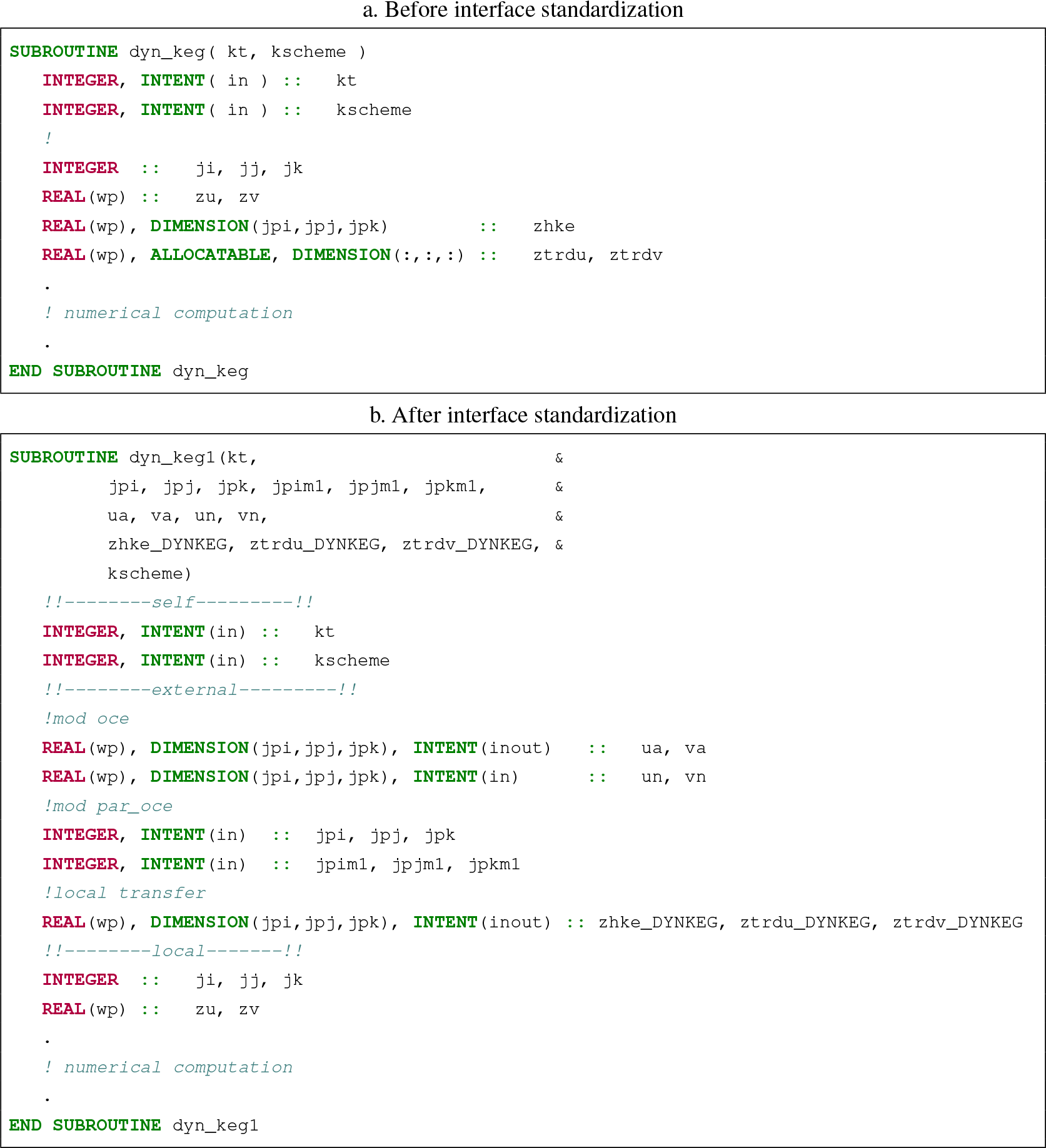Click 'ztrdu, ztrdv' in the first listing

[597, 255]
